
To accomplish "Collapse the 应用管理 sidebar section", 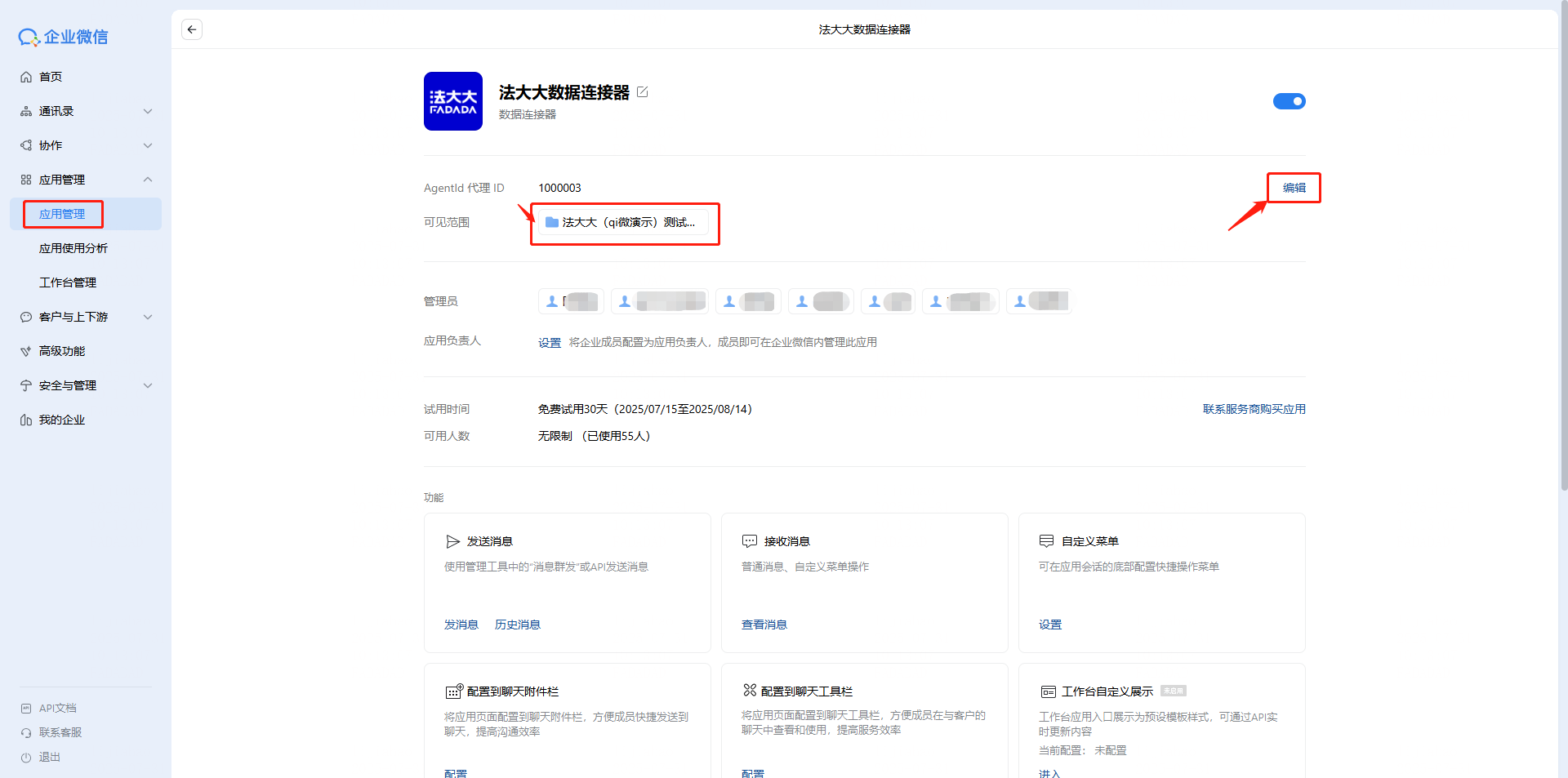I will click(148, 180).
